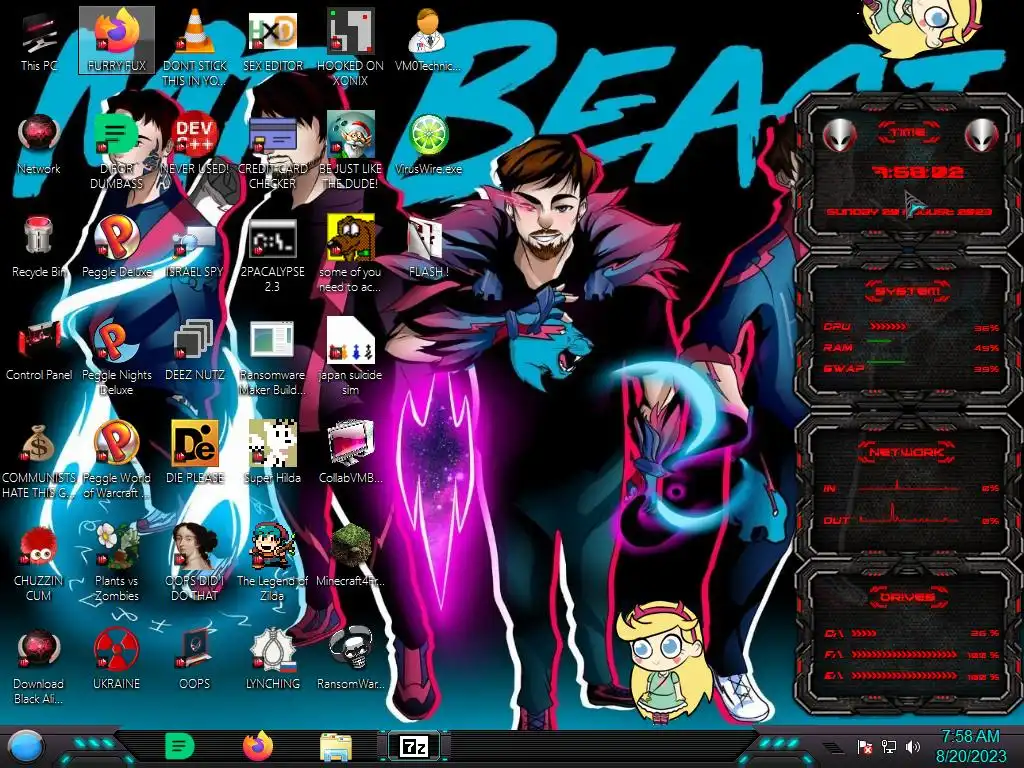
Task: Launch Peggle Nights Deluxe
Action: (x=117, y=358)
